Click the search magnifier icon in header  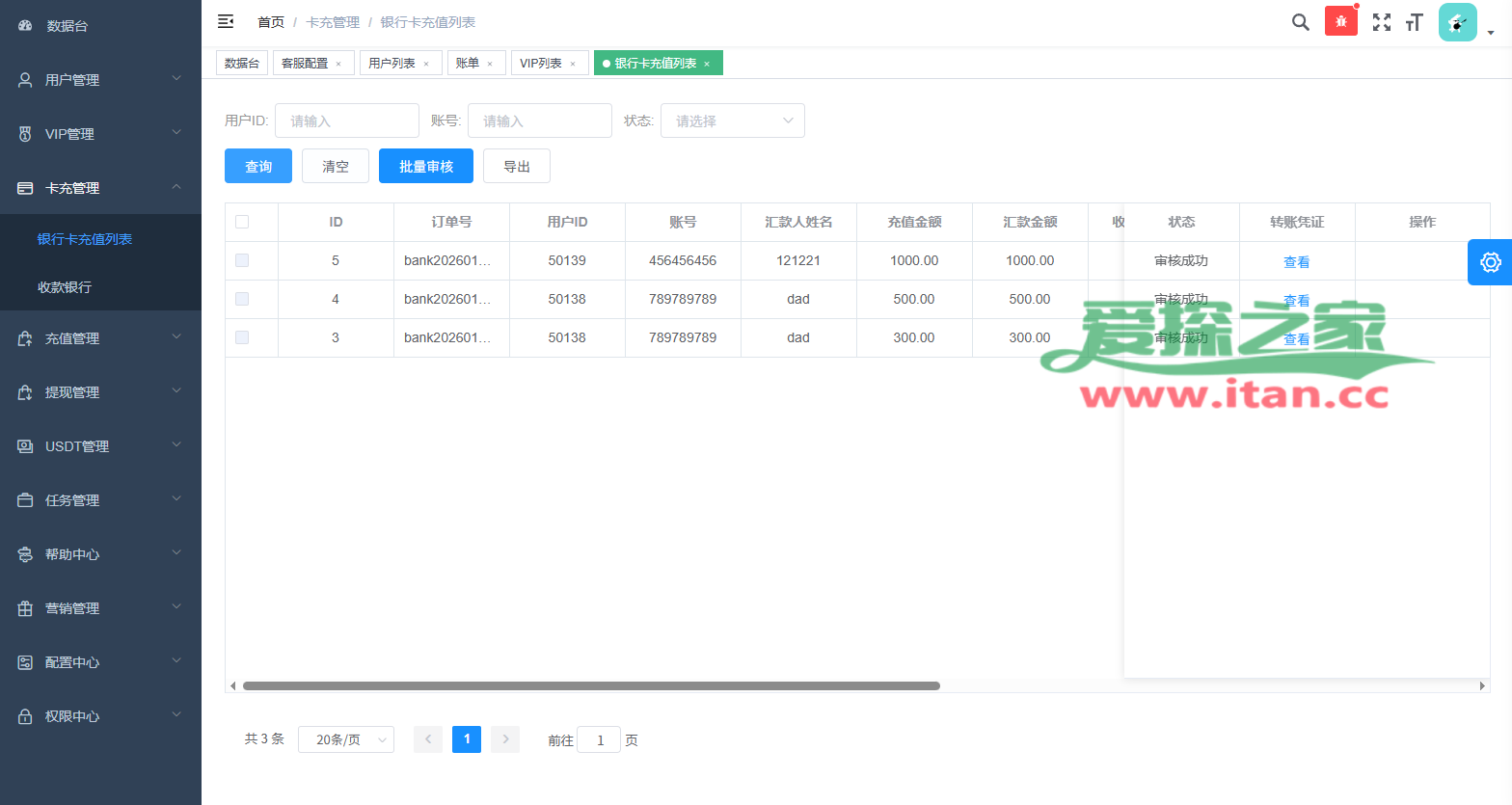point(1300,22)
